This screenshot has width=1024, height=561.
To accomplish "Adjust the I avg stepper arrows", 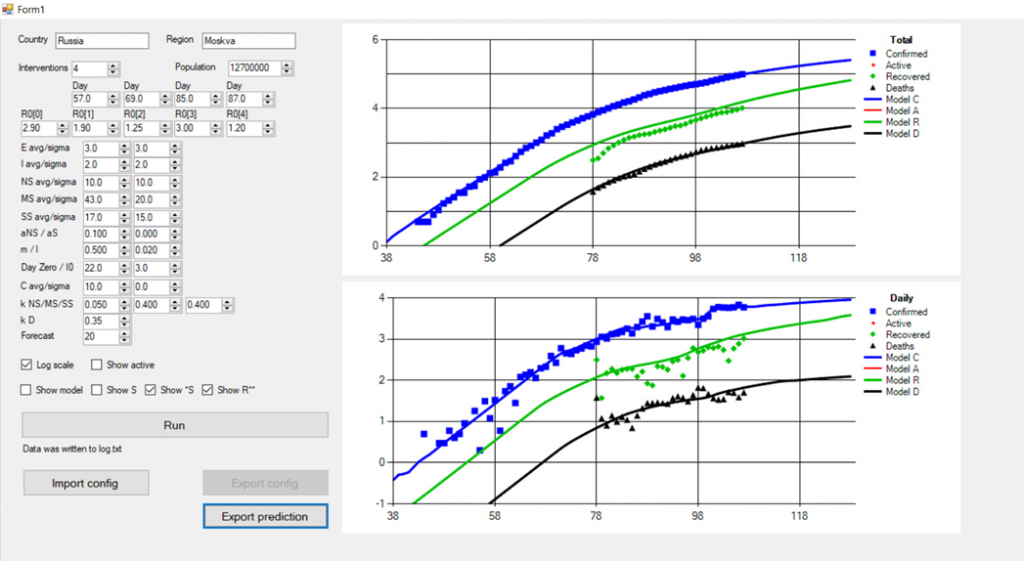I will [124, 165].
